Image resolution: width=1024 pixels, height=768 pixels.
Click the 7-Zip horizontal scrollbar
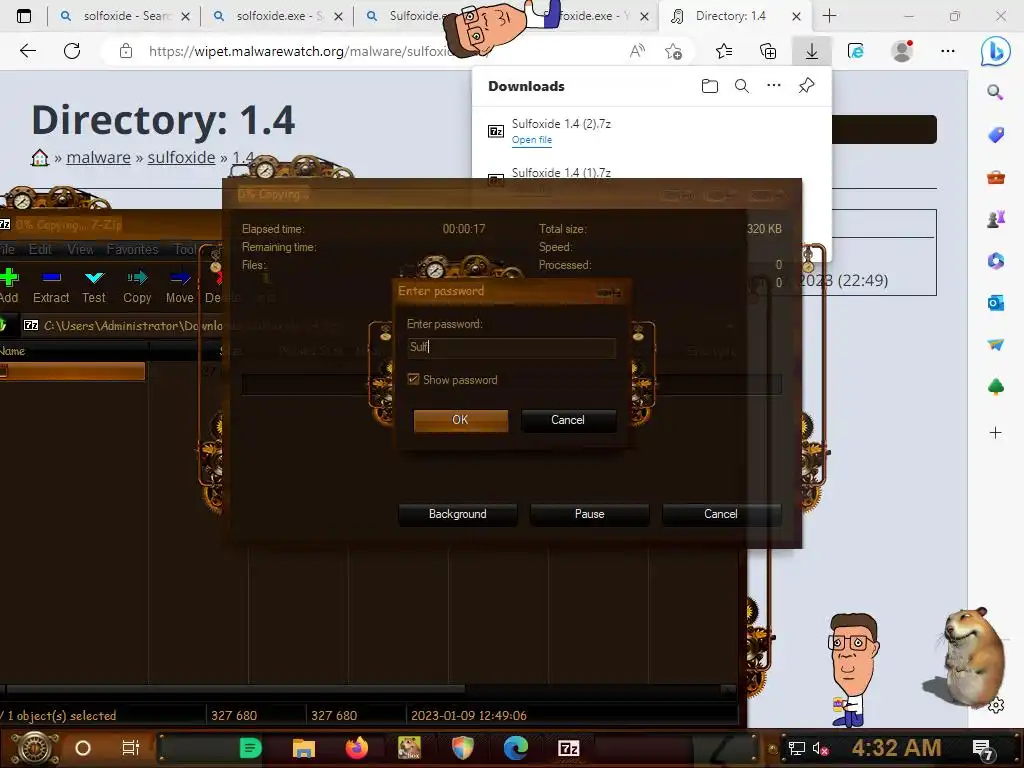(x=235, y=688)
